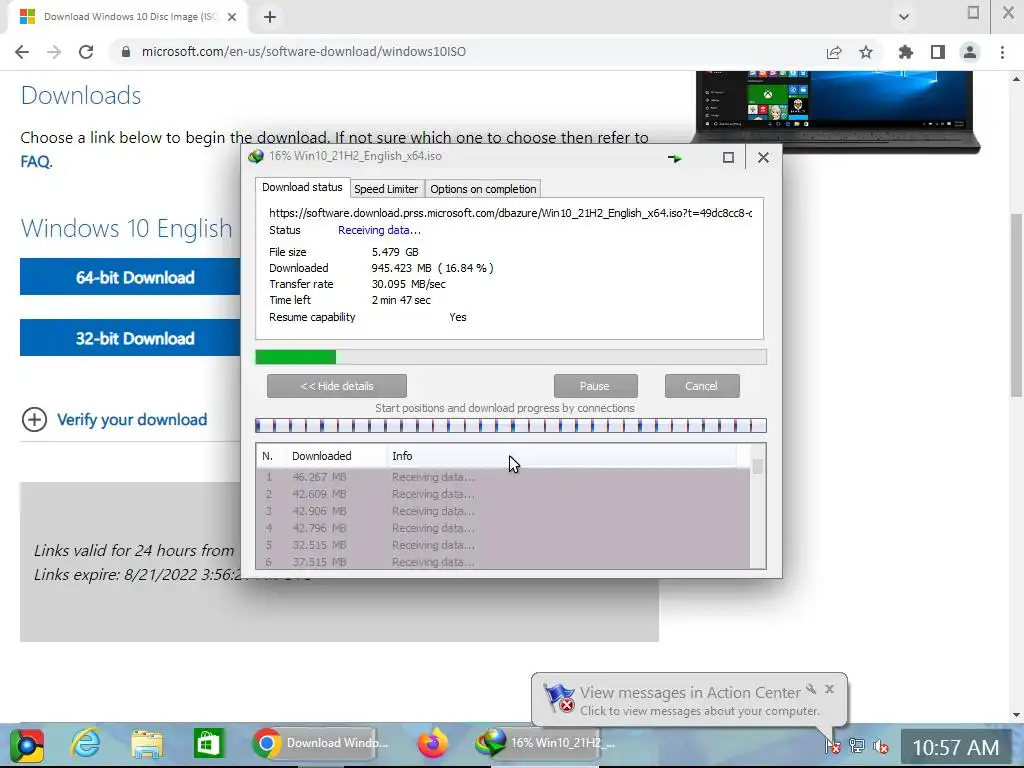Switch to the Speed Limiter tab
This screenshot has width=1024, height=768.
point(386,189)
